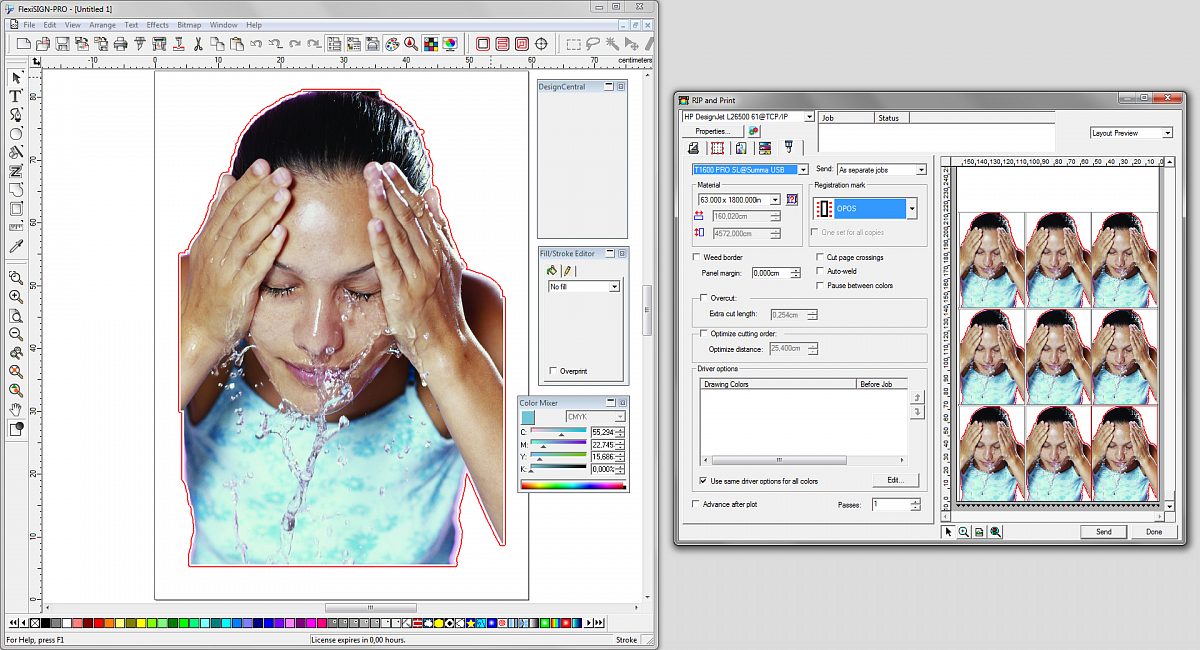The width and height of the screenshot is (1200, 650).
Task: Select the lasso selection tool icon
Action: [x=593, y=44]
